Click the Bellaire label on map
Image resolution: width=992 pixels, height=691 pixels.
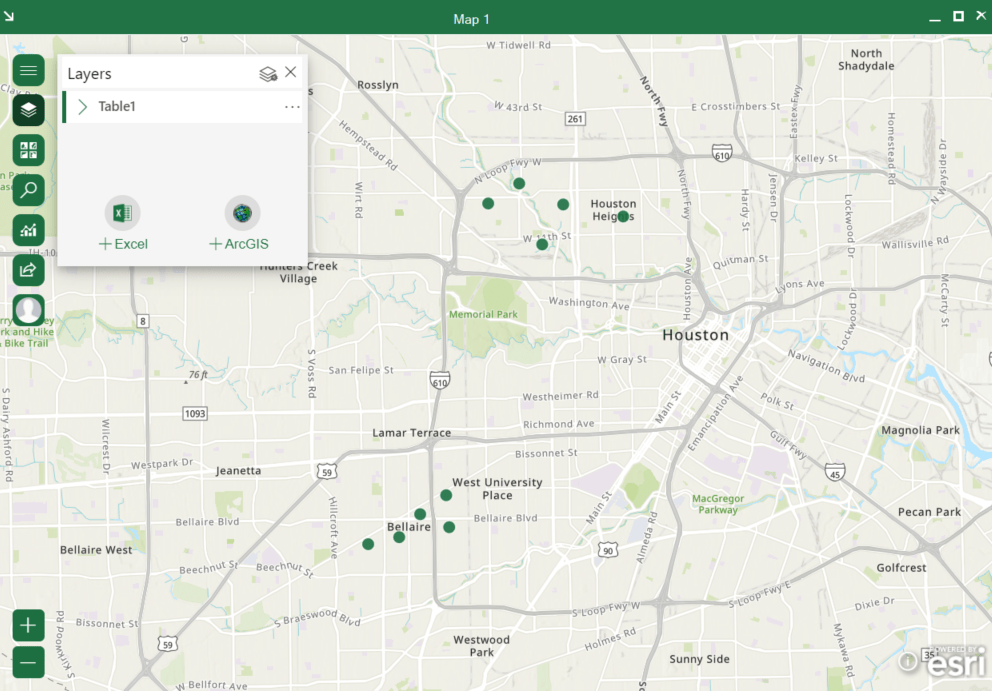pyautogui.click(x=409, y=526)
